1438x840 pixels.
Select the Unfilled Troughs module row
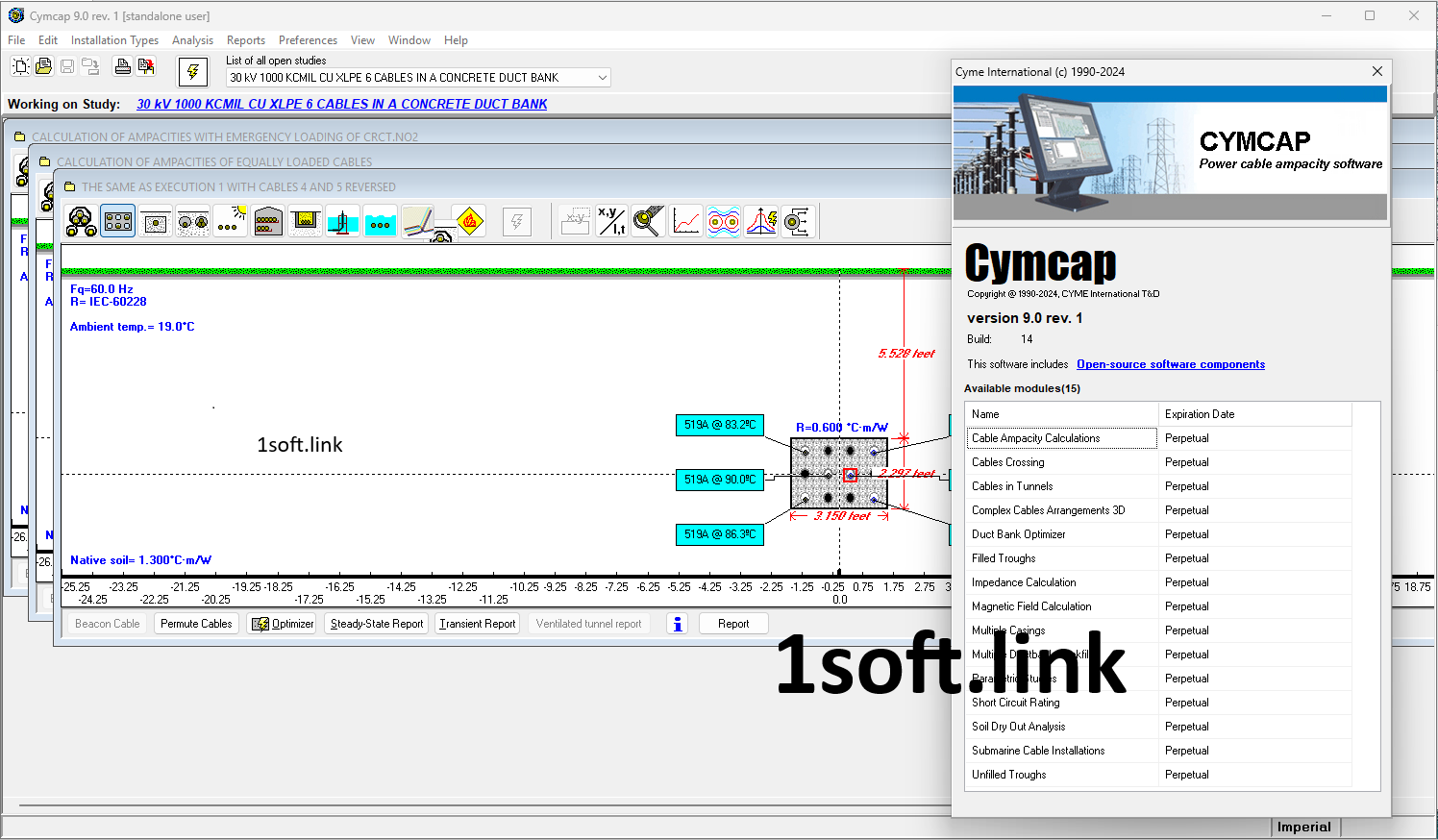[x=1158, y=775]
